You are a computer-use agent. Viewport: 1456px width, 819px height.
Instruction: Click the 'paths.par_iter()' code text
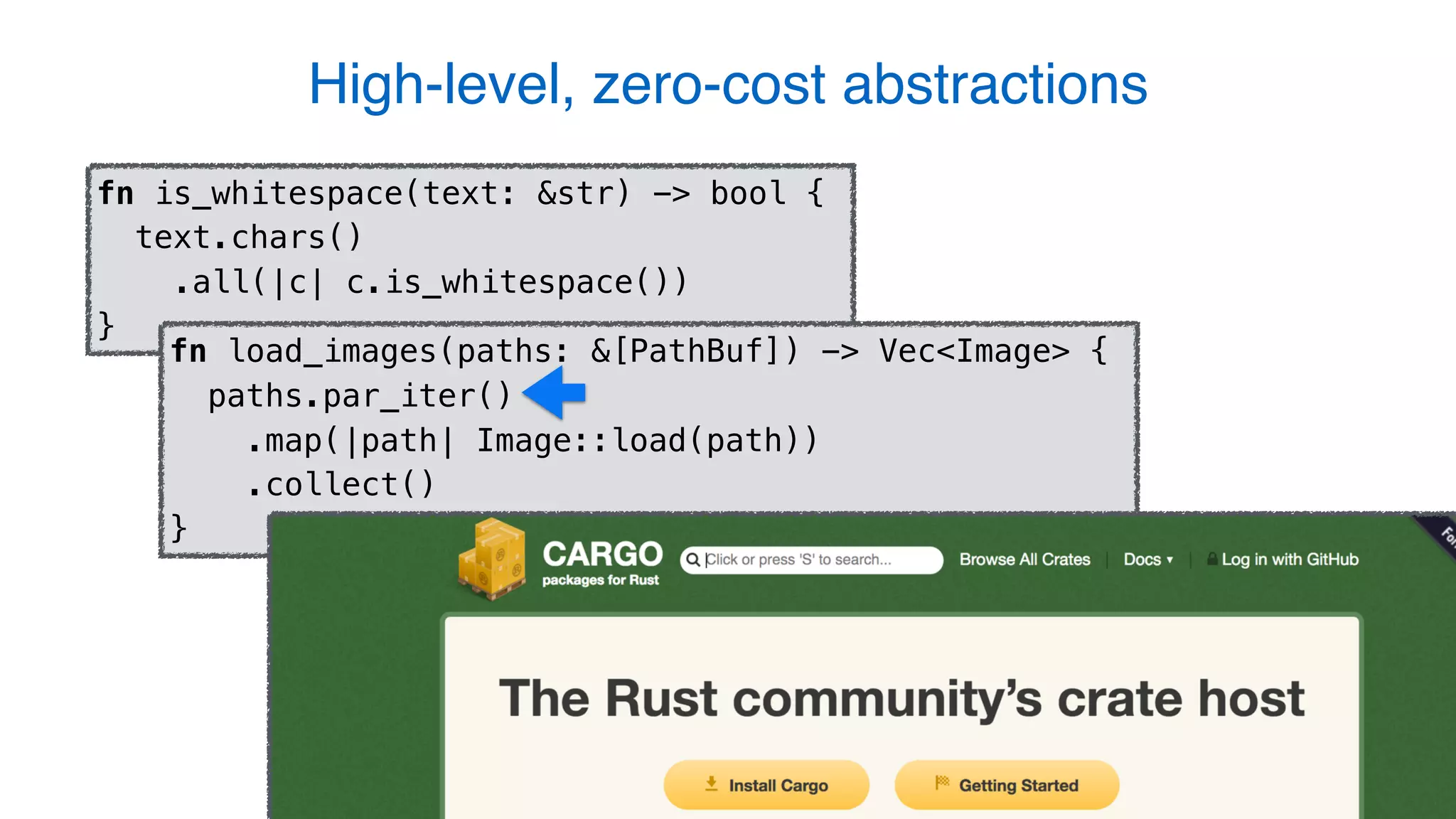[360, 396]
